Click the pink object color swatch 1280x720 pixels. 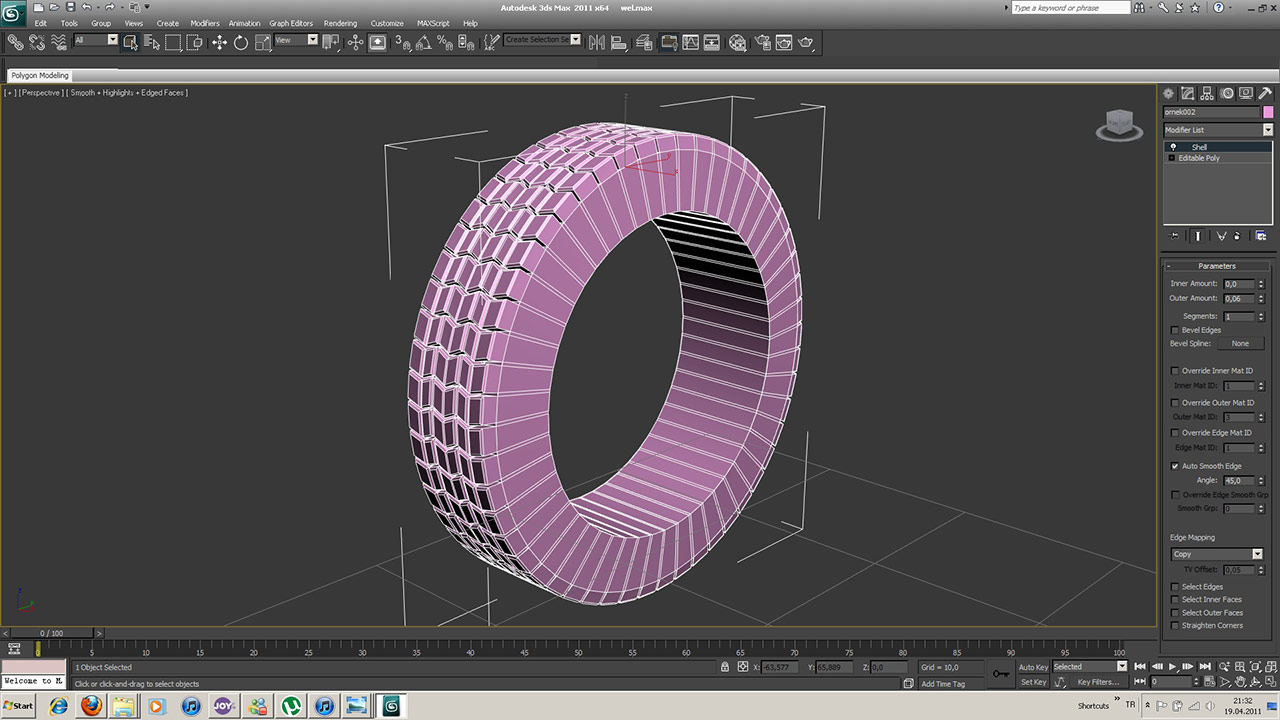click(x=1268, y=112)
